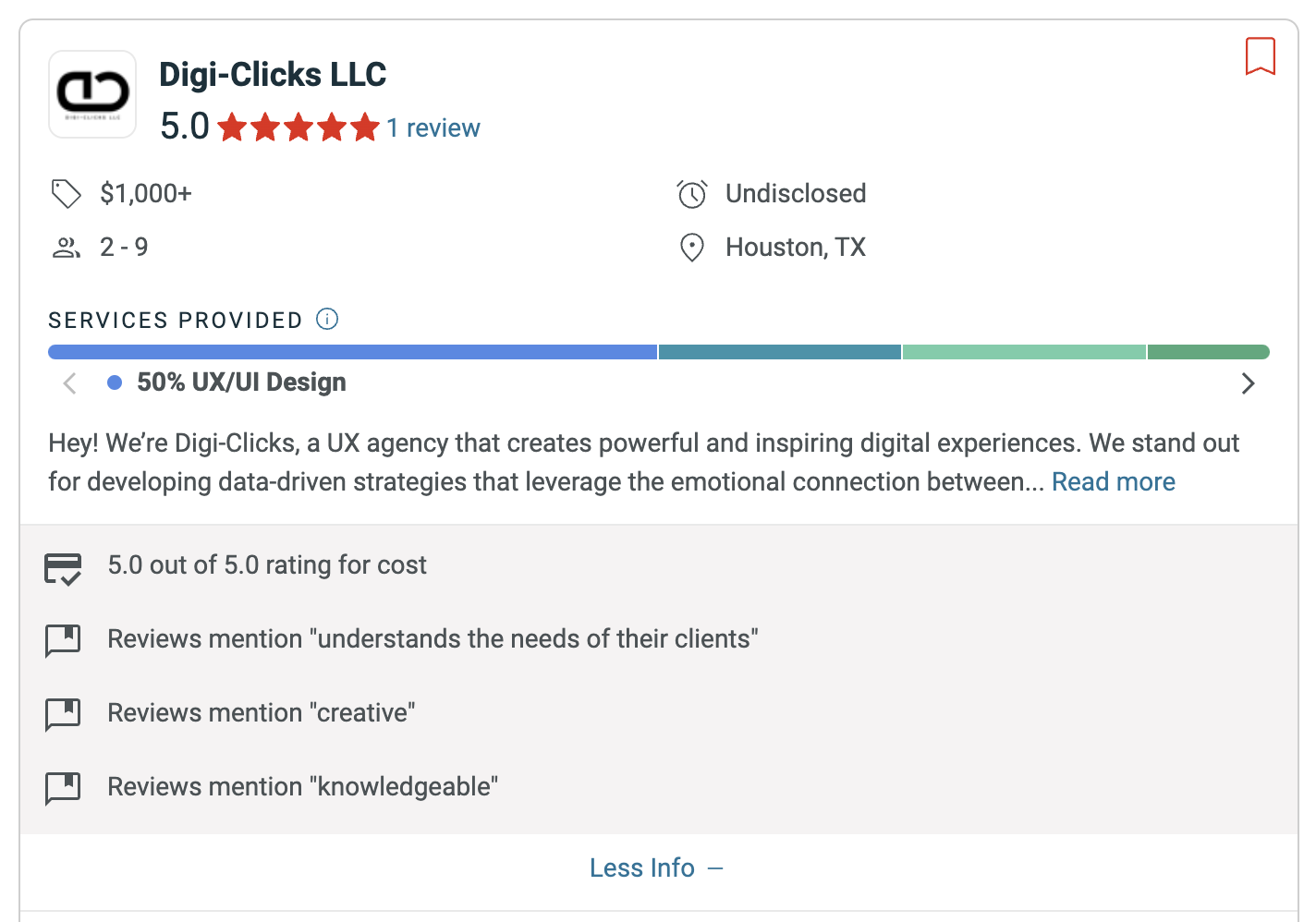This screenshot has height=922, width=1316.
Task: Select the teal second service bar segment
Action: tap(779, 352)
